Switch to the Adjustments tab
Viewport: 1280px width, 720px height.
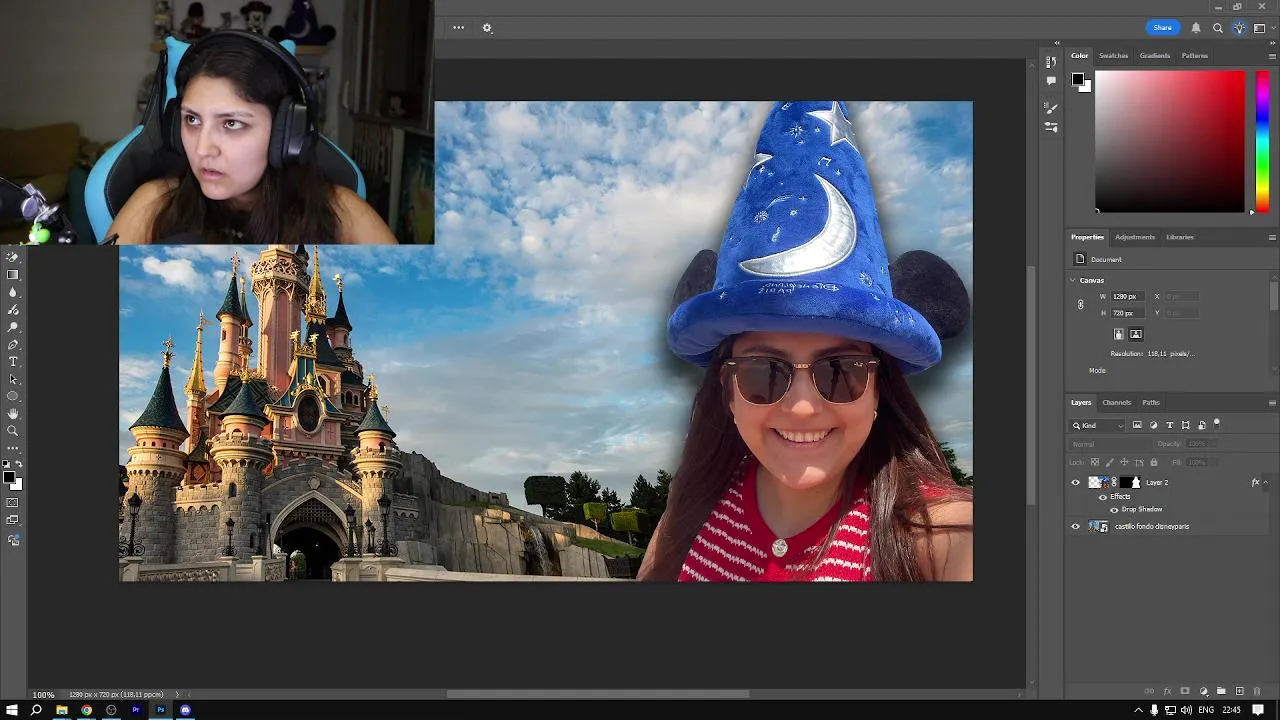click(x=1135, y=237)
